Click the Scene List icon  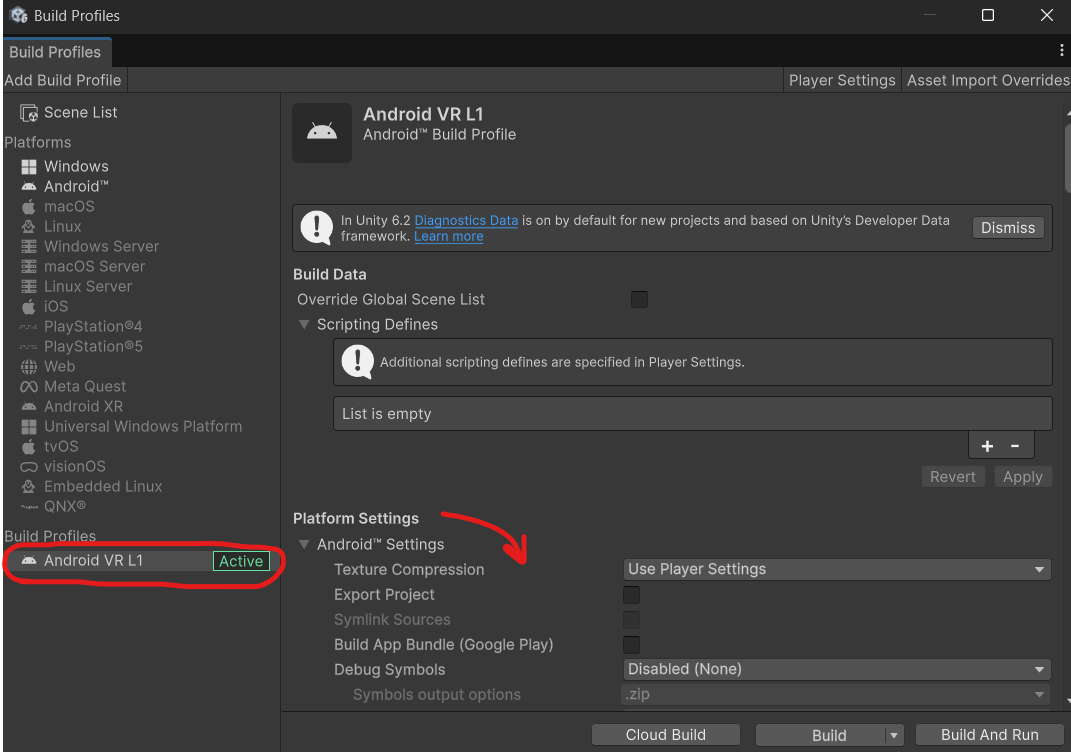coord(29,113)
